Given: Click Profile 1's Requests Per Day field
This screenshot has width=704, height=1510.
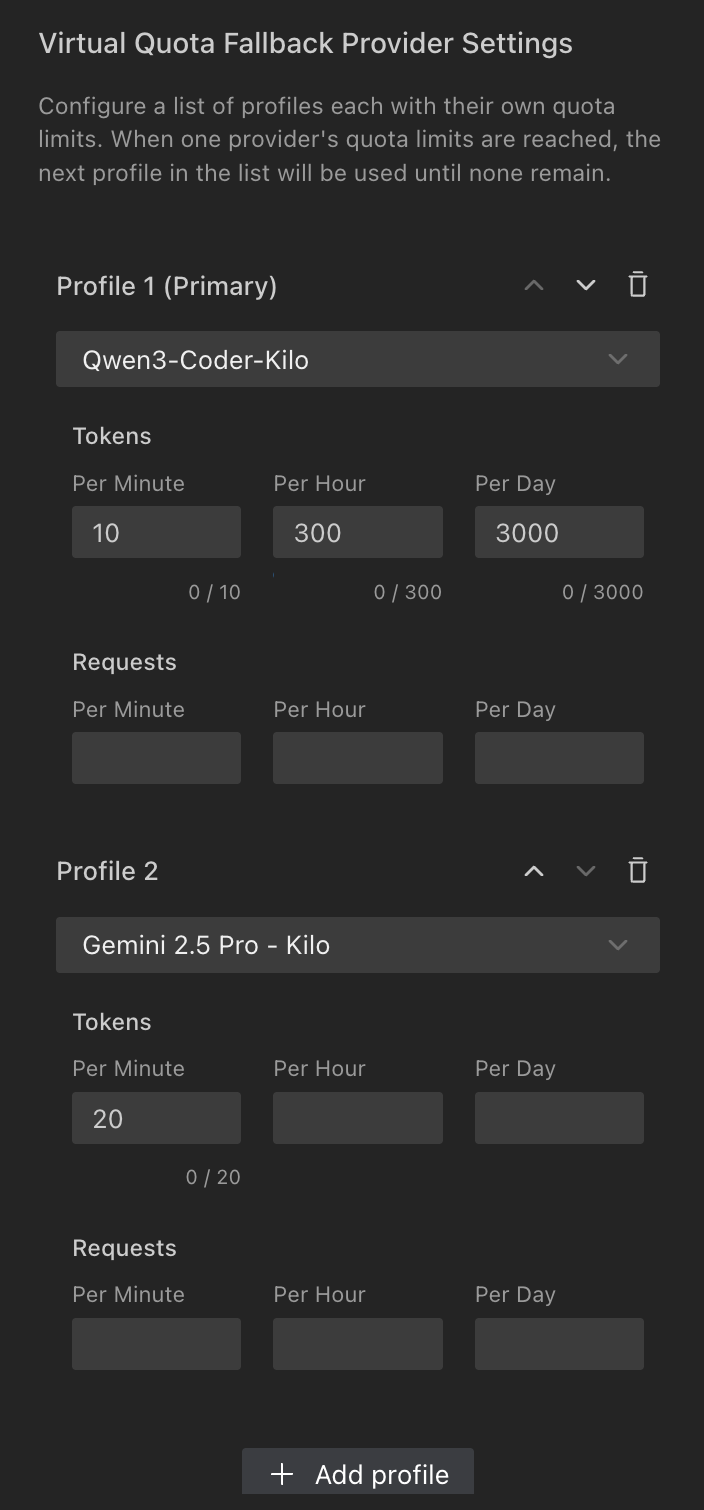Looking at the screenshot, I should point(559,757).
